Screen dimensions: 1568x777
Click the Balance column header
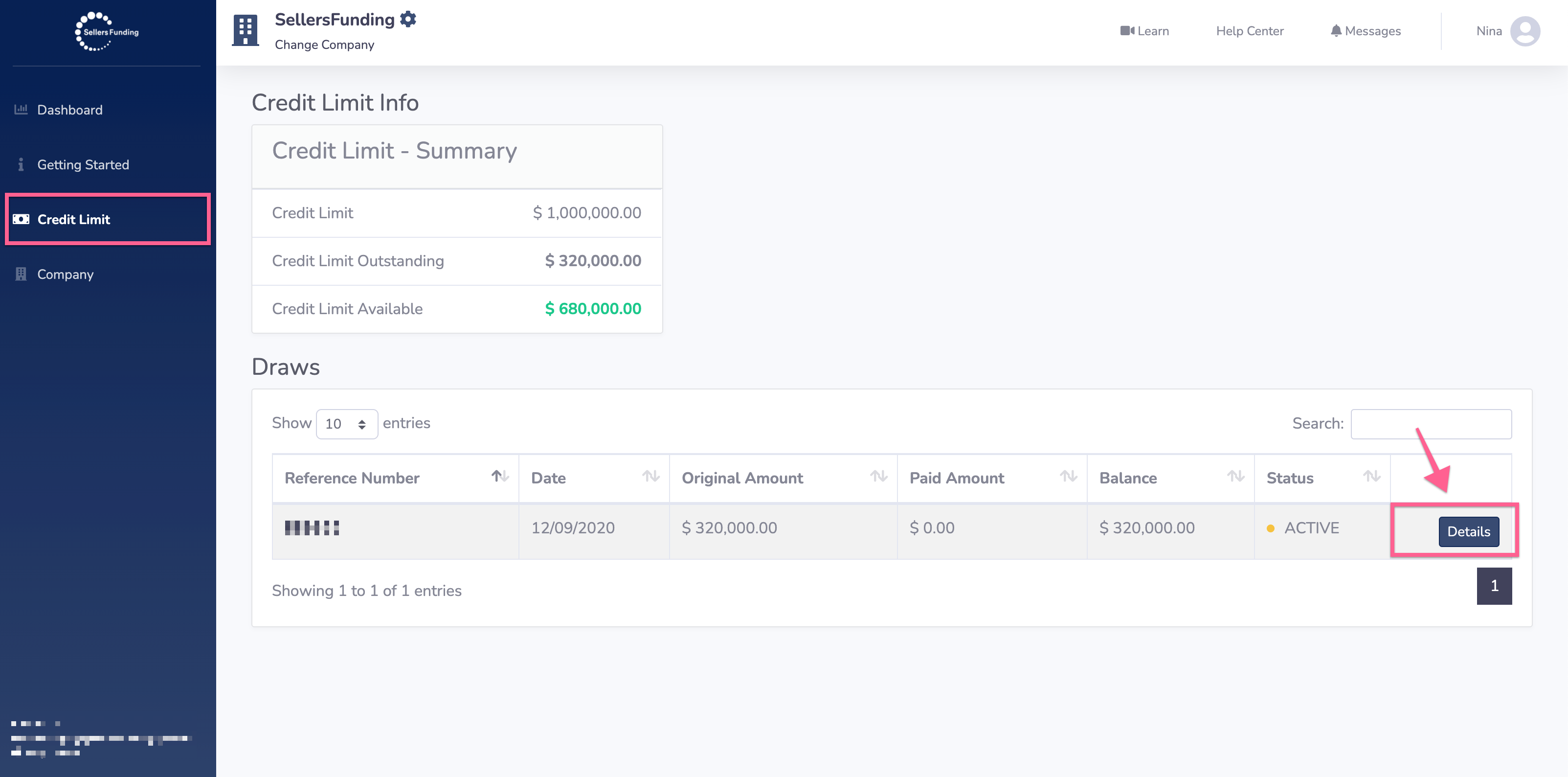point(1170,478)
